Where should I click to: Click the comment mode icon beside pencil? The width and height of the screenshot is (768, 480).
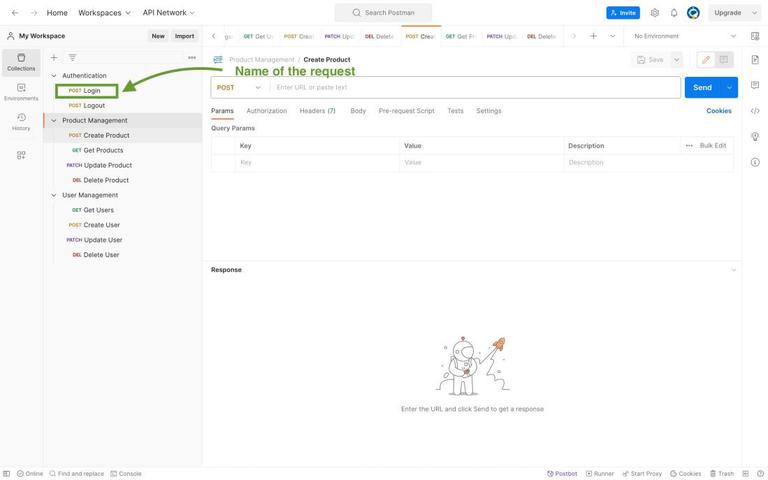coord(723,60)
